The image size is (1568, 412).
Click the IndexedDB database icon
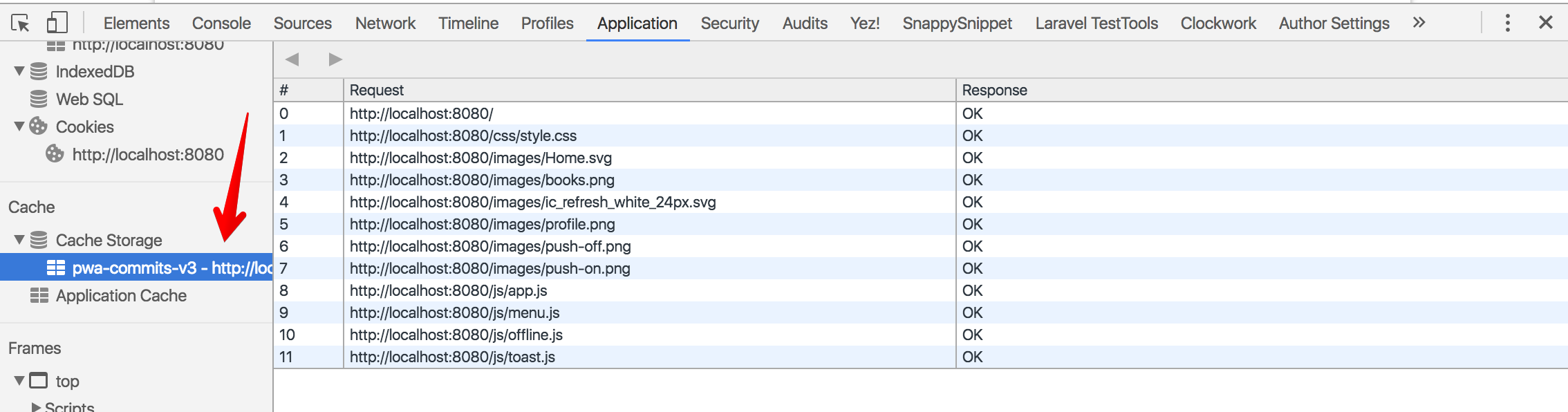pyautogui.click(x=39, y=71)
